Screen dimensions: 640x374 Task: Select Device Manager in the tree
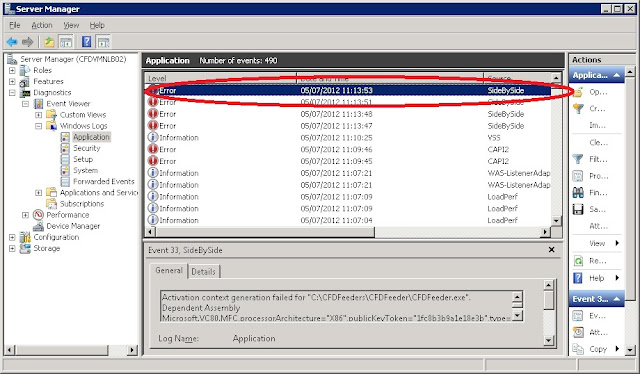click(x=73, y=226)
